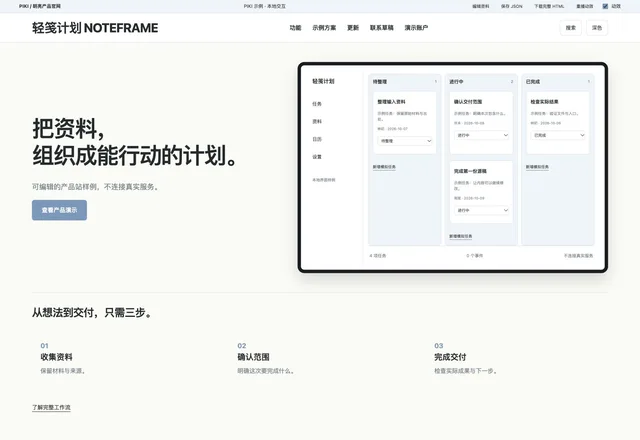Click 重播动效 in the top bar
Viewport: 640px width, 440px height.
click(x=584, y=6)
